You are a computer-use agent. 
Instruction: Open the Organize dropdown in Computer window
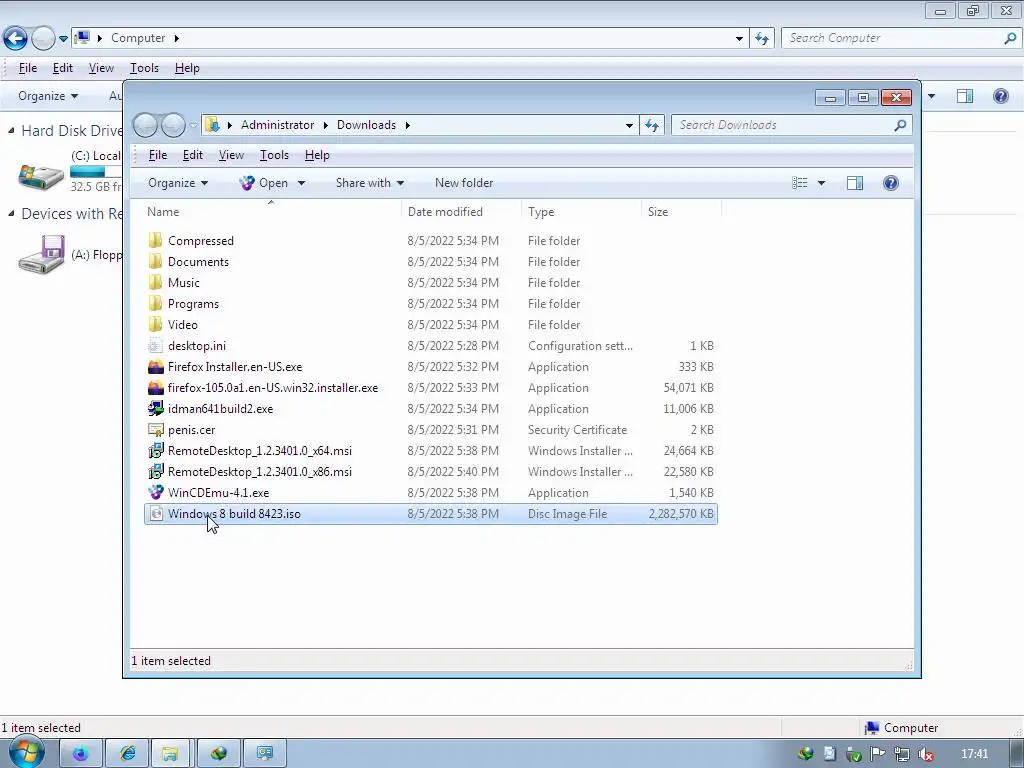48,96
